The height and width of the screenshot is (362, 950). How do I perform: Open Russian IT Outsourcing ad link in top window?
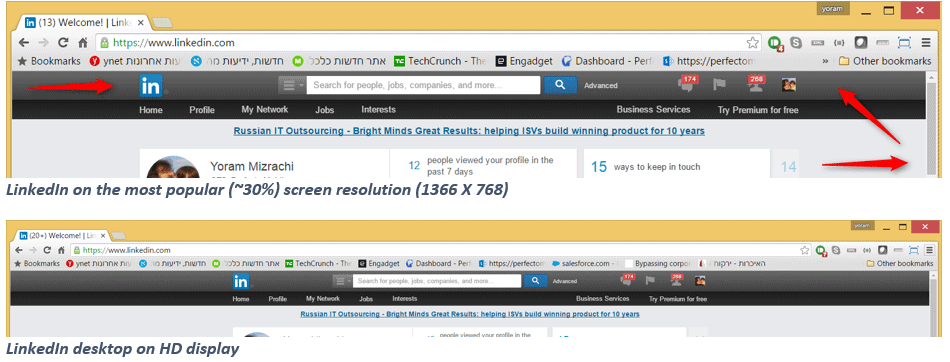pos(469,130)
